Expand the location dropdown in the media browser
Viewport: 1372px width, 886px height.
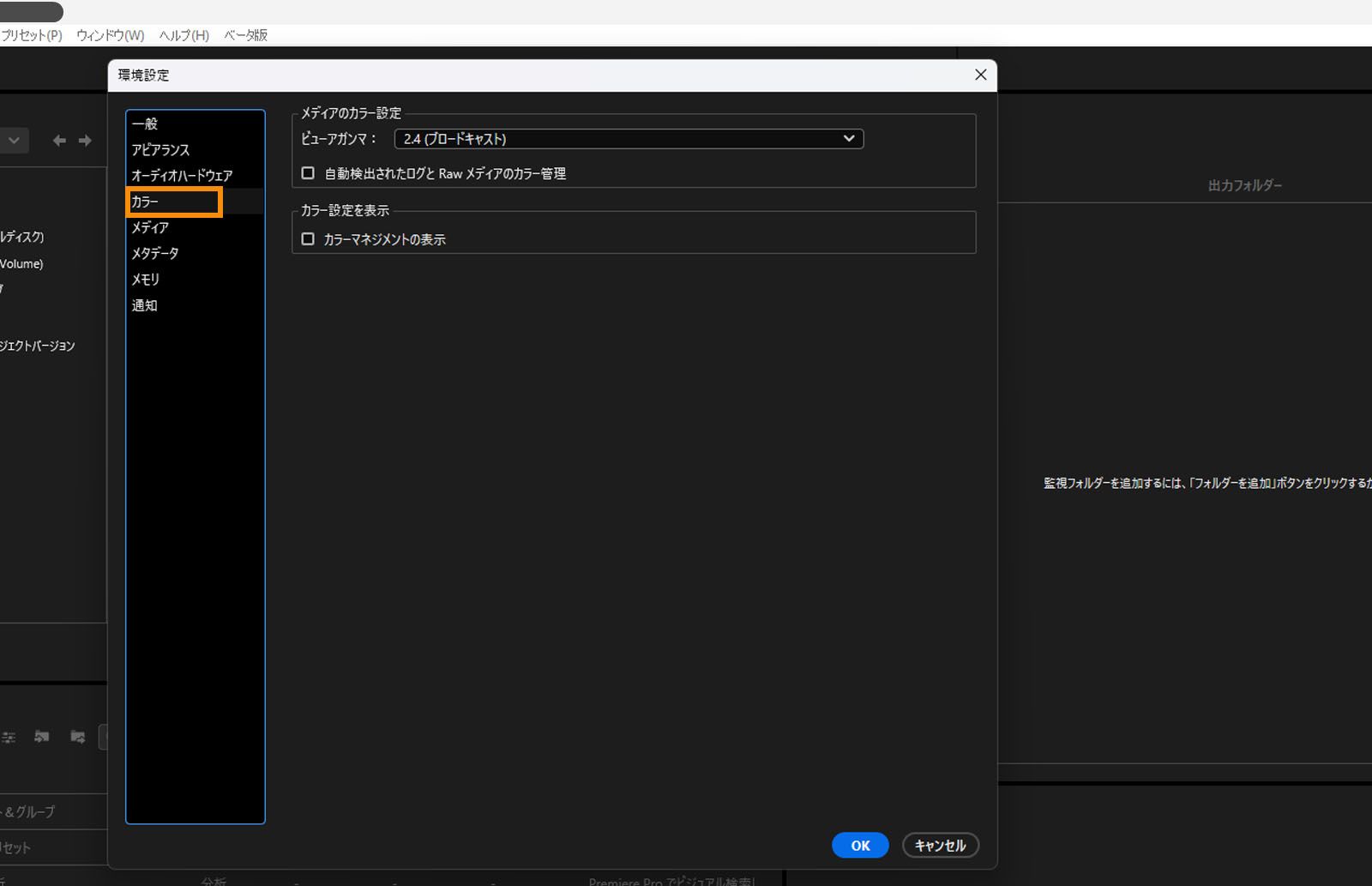point(15,141)
